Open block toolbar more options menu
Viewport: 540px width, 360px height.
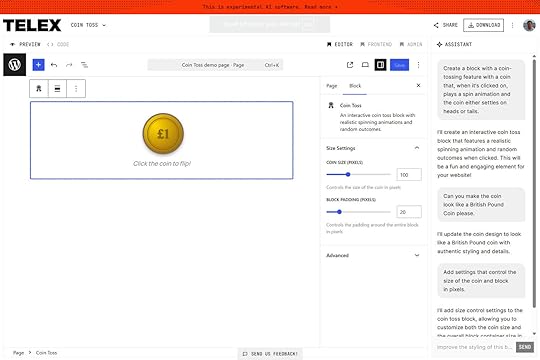(x=76, y=89)
